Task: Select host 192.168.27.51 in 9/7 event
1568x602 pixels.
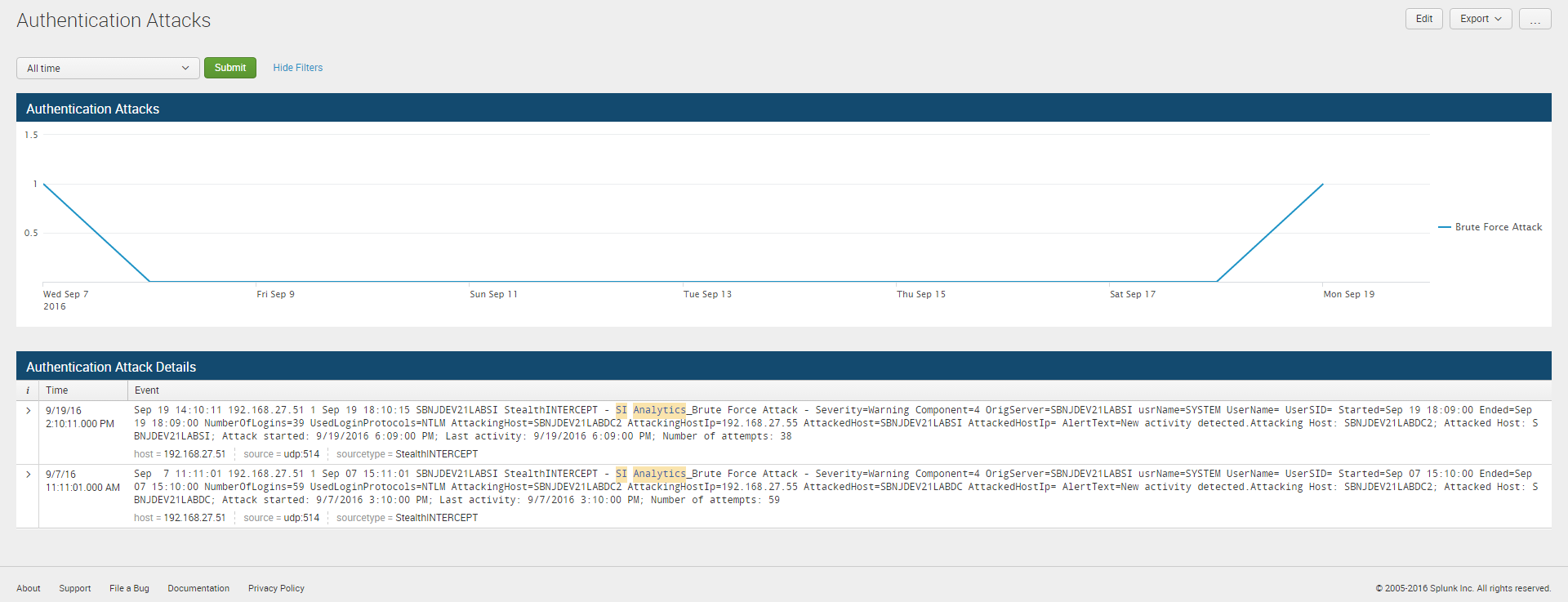Action: click(x=194, y=518)
